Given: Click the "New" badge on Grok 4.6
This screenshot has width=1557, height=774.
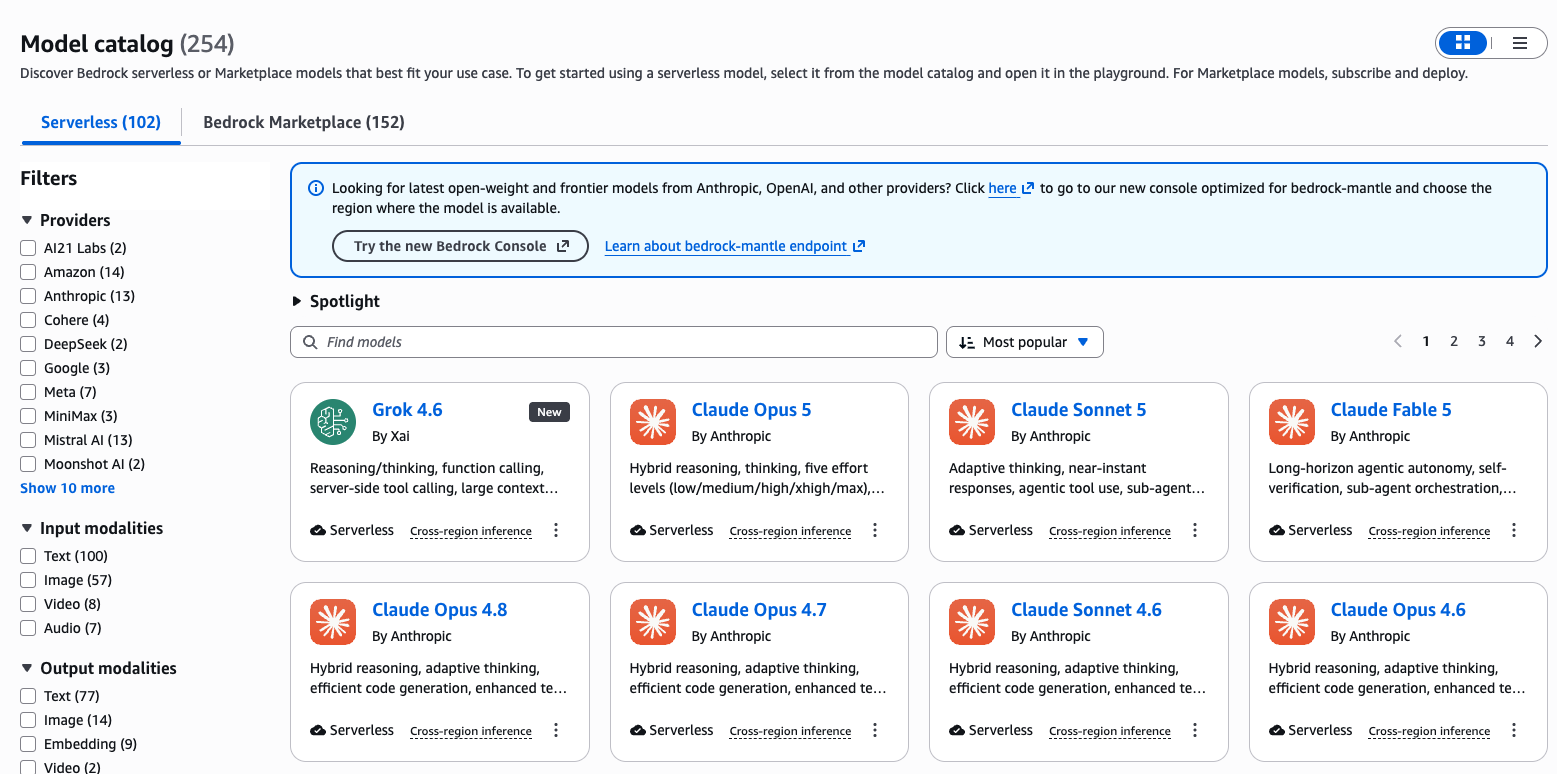Looking at the screenshot, I should coord(549,412).
